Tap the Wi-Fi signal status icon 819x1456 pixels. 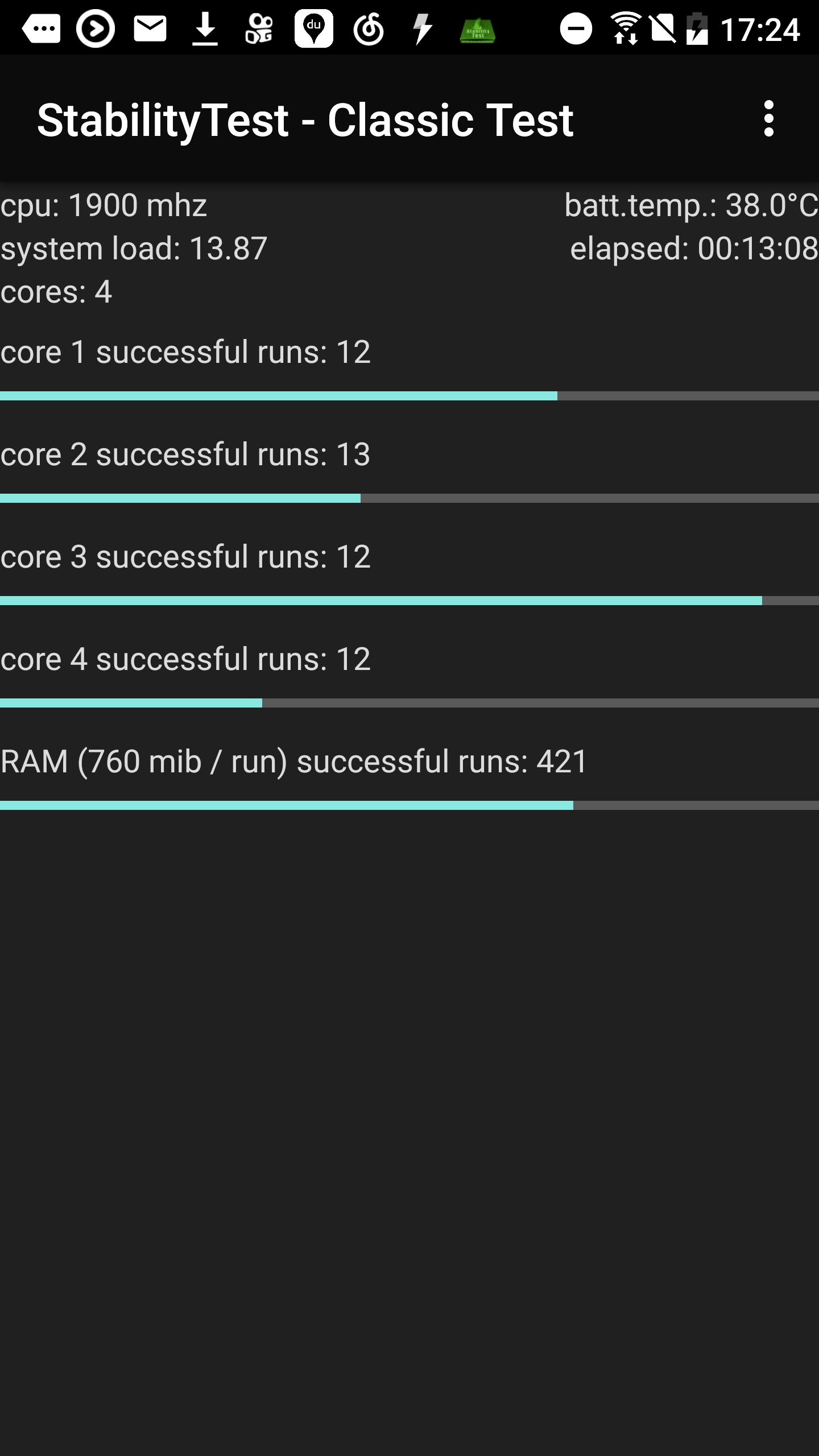pyautogui.click(x=626, y=28)
